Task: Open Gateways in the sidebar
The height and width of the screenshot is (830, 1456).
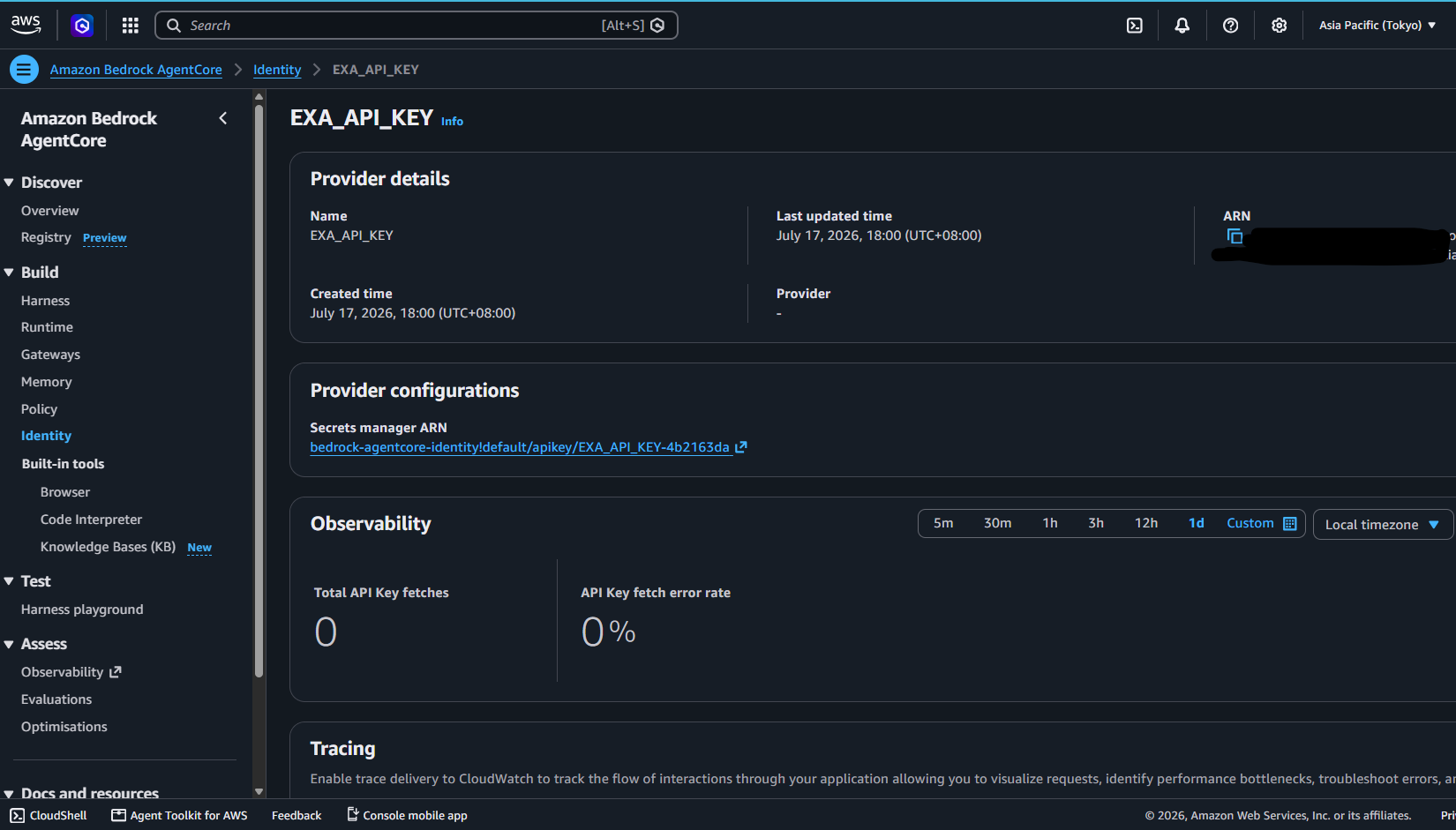Action: 51,355
